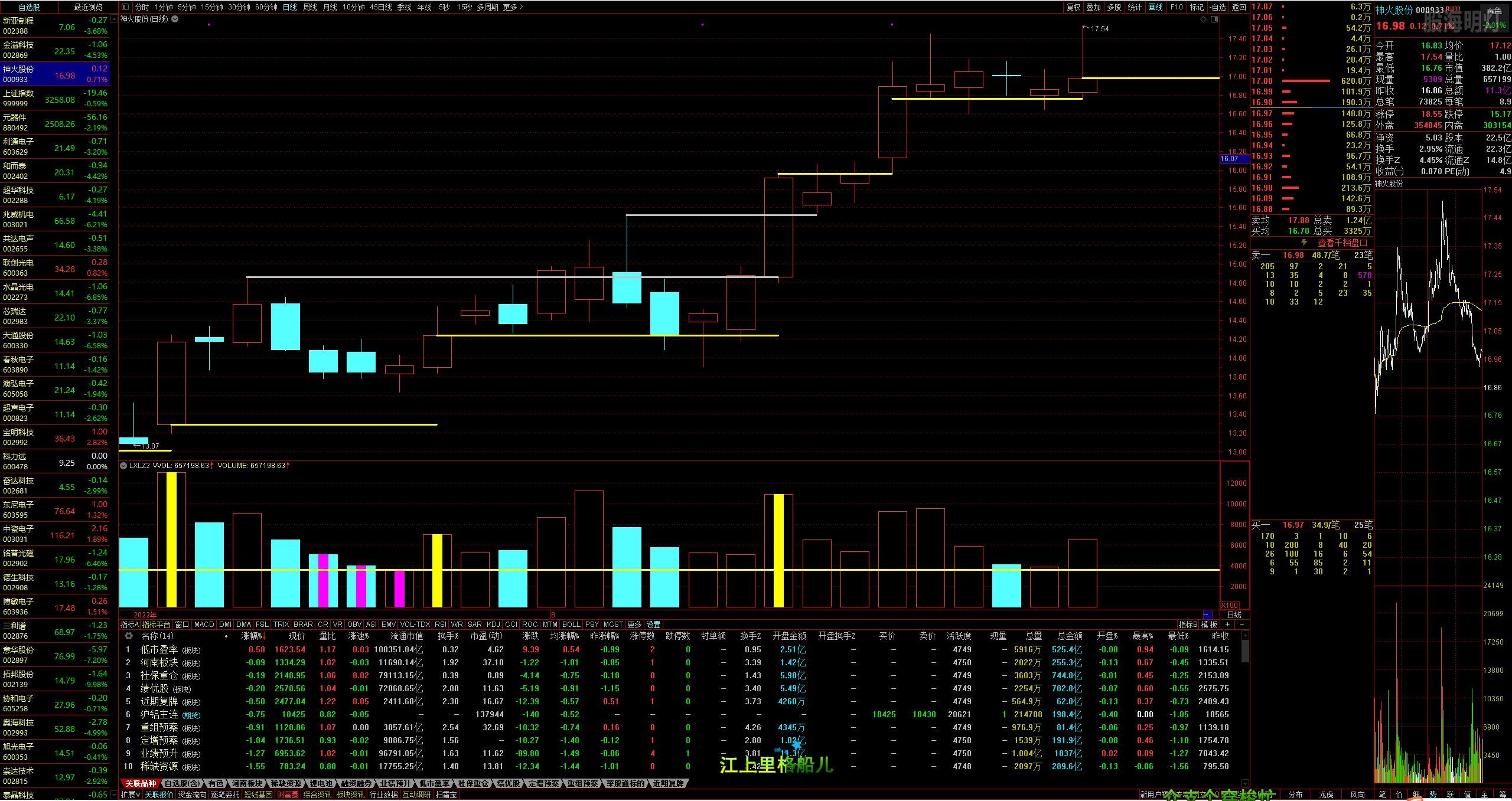Switch to the 最近浏览 tab
This screenshot has height=801, width=1512.
tap(89, 7)
